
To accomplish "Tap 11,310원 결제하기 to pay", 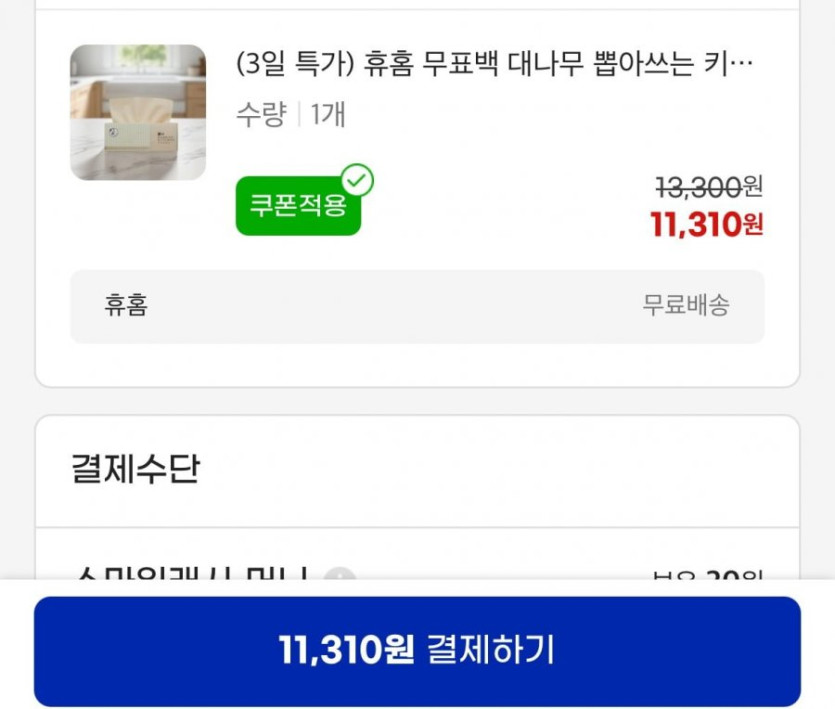I will click(x=417, y=650).
